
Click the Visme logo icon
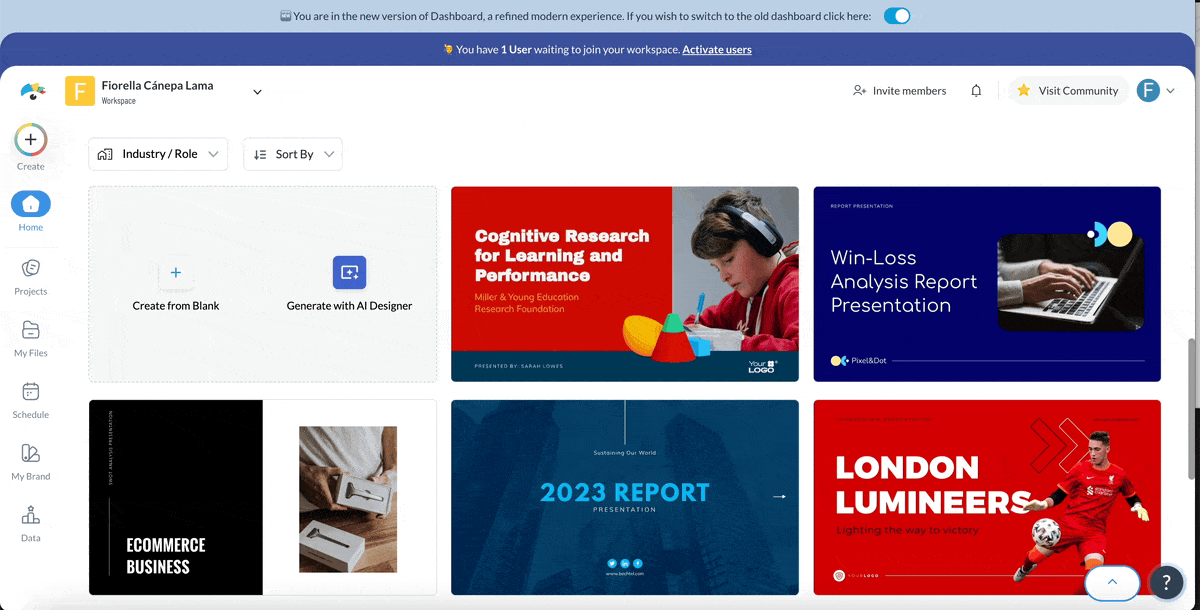pos(32,92)
